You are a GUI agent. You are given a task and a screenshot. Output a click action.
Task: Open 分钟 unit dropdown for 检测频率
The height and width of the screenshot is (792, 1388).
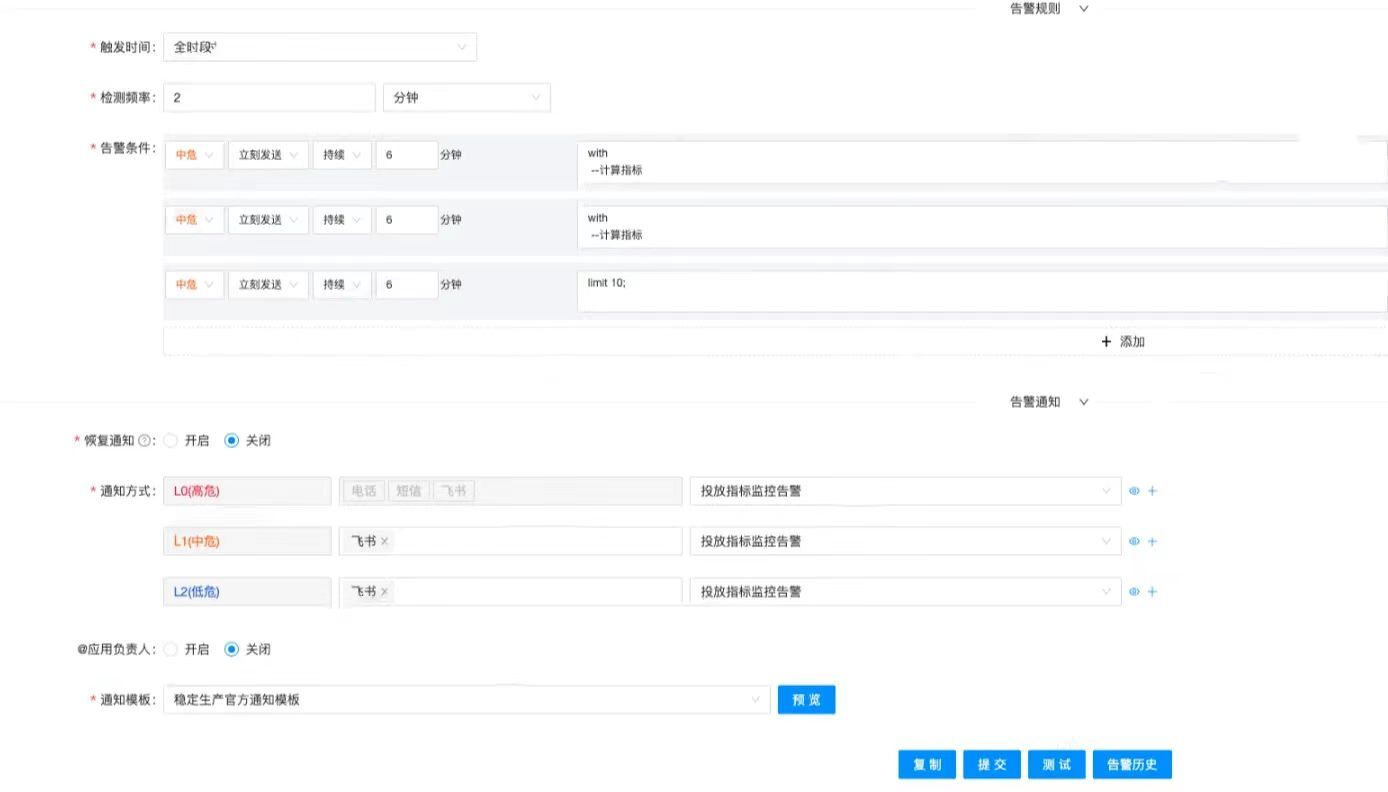coord(467,98)
